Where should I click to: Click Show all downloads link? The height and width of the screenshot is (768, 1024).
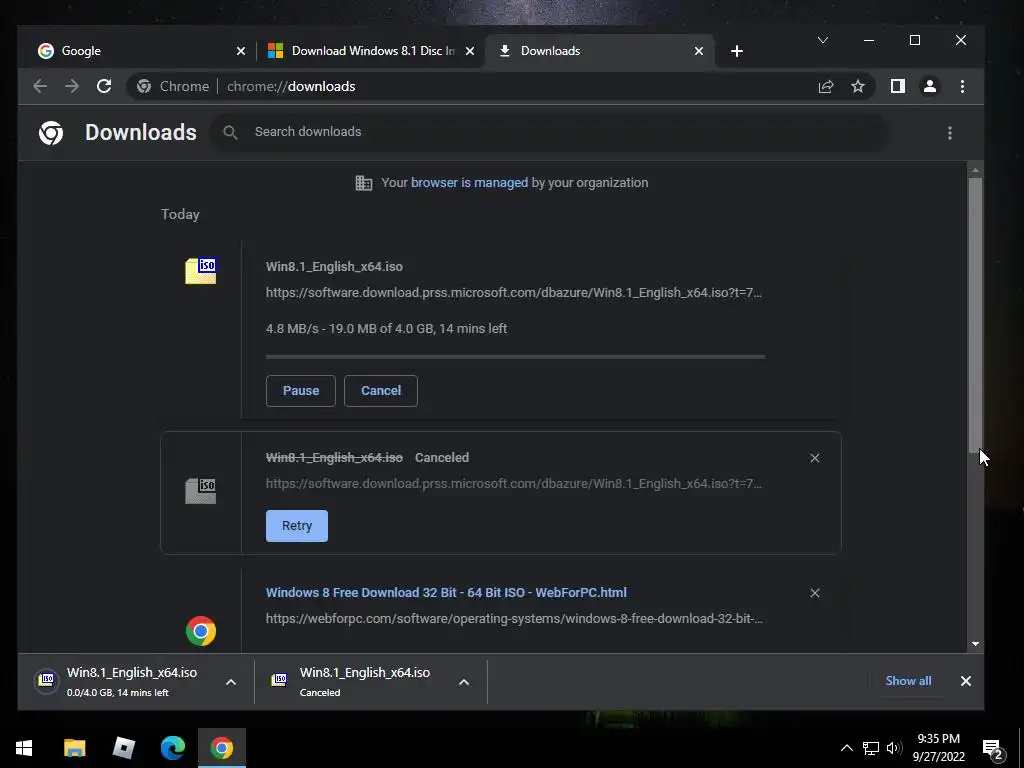click(x=908, y=681)
